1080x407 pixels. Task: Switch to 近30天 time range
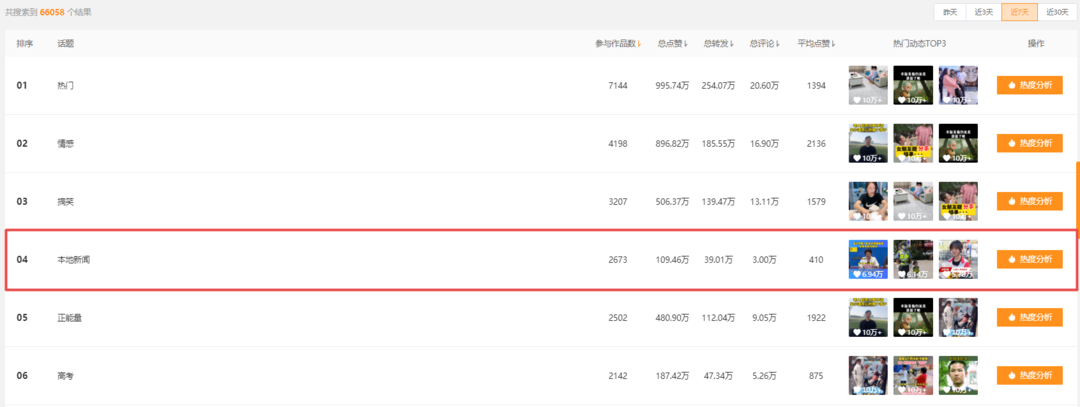[x=1056, y=12]
